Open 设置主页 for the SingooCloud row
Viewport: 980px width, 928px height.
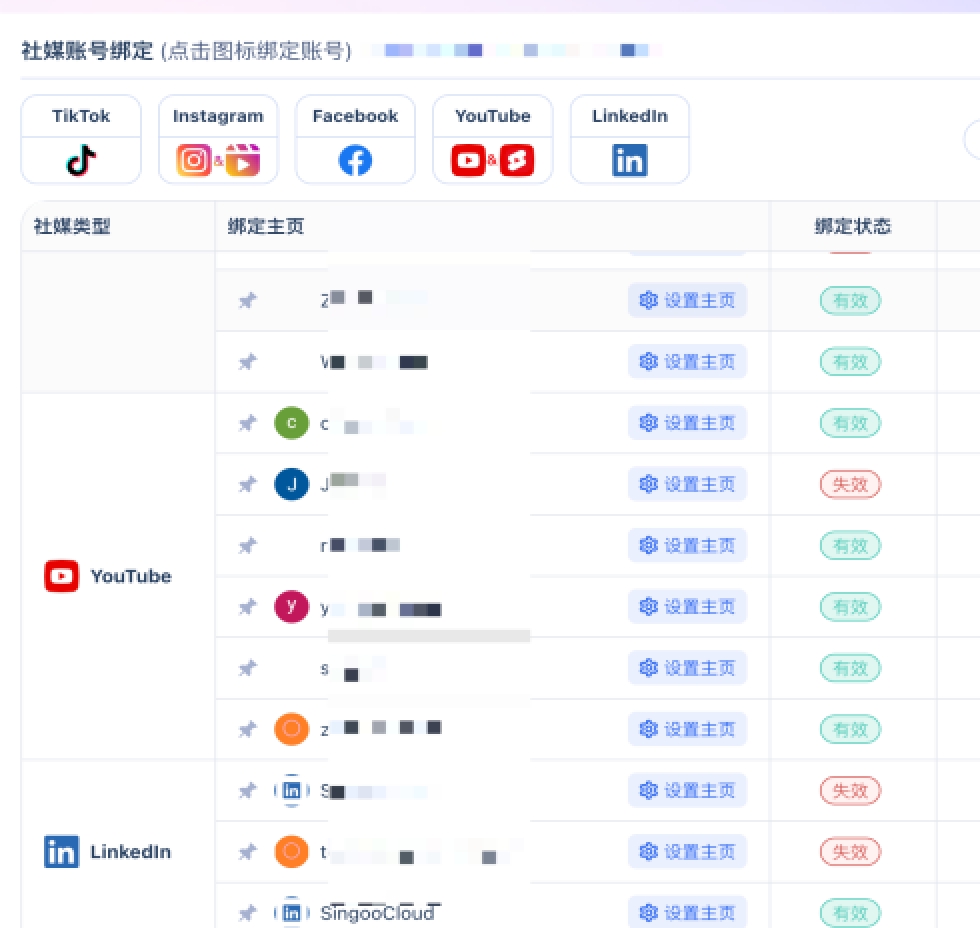688,913
